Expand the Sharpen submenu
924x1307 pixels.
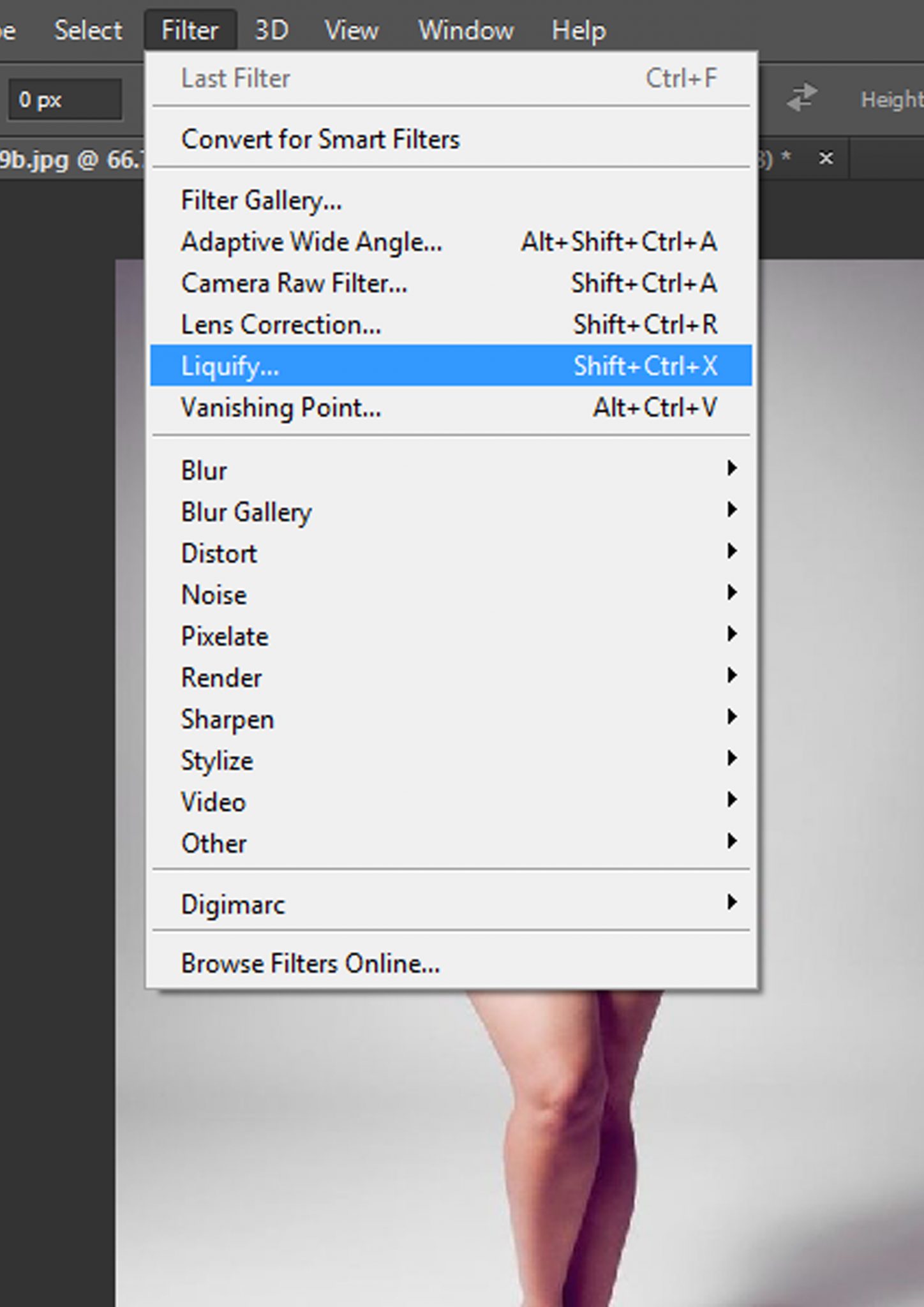pyautogui.click(x=227, y=719)
